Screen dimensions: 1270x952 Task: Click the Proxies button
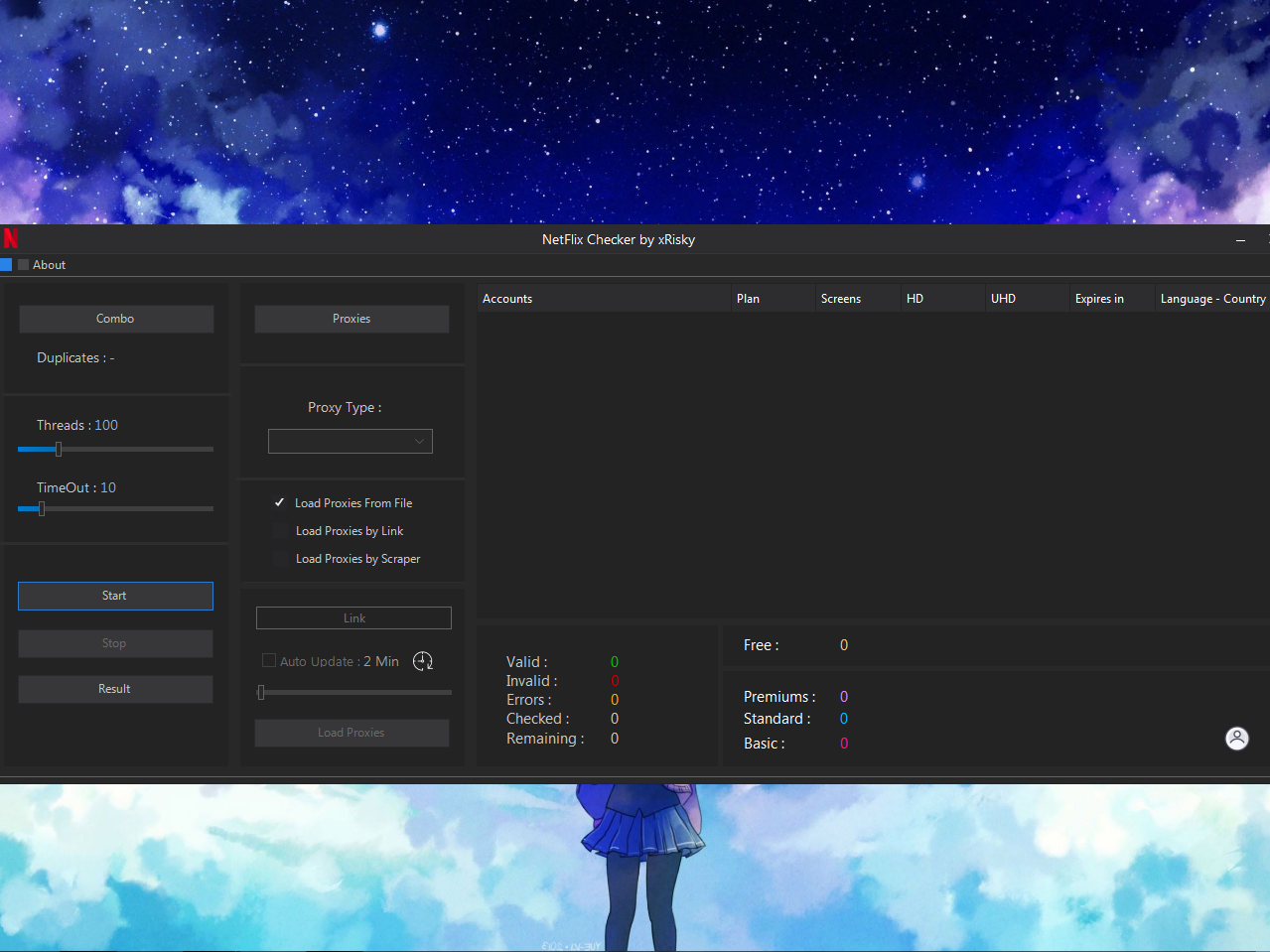tap(352, 319)
